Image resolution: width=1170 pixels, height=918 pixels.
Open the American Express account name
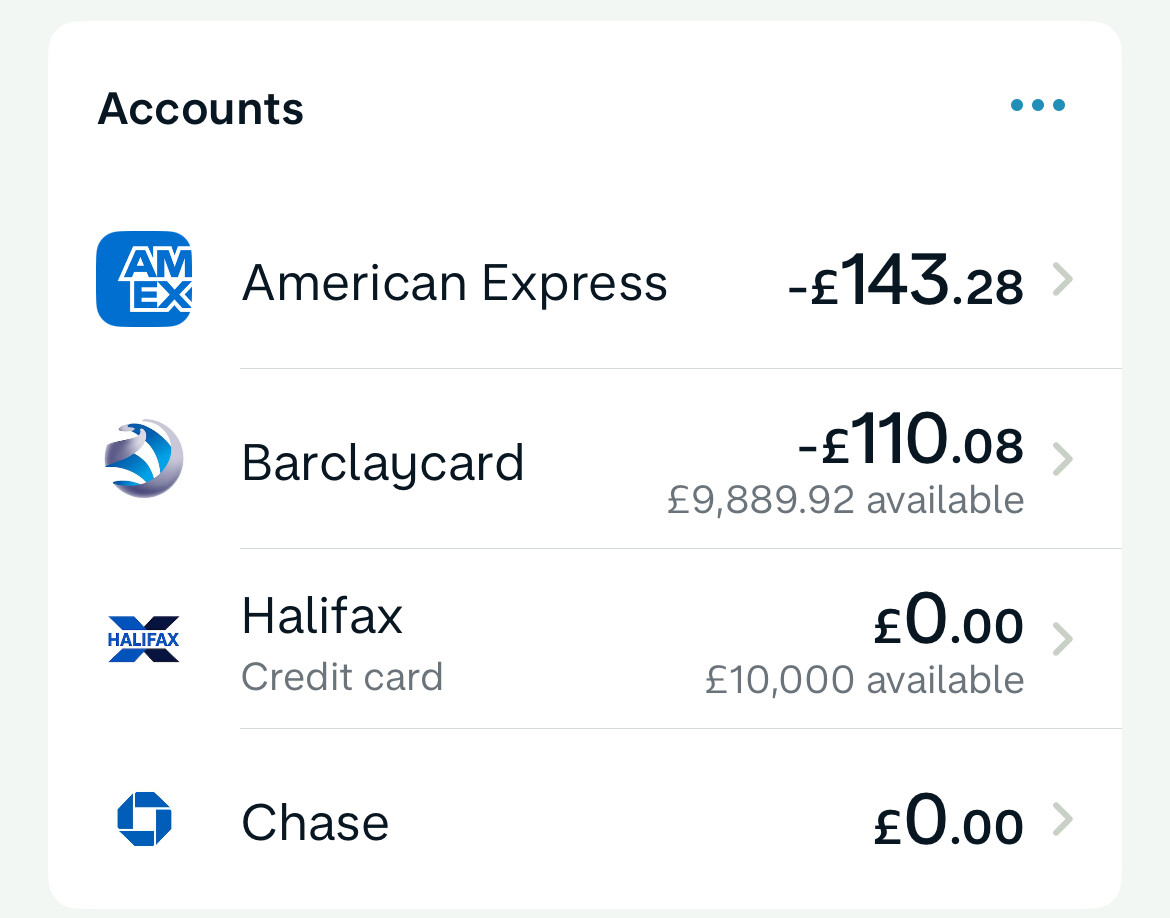tap(454, 283)
